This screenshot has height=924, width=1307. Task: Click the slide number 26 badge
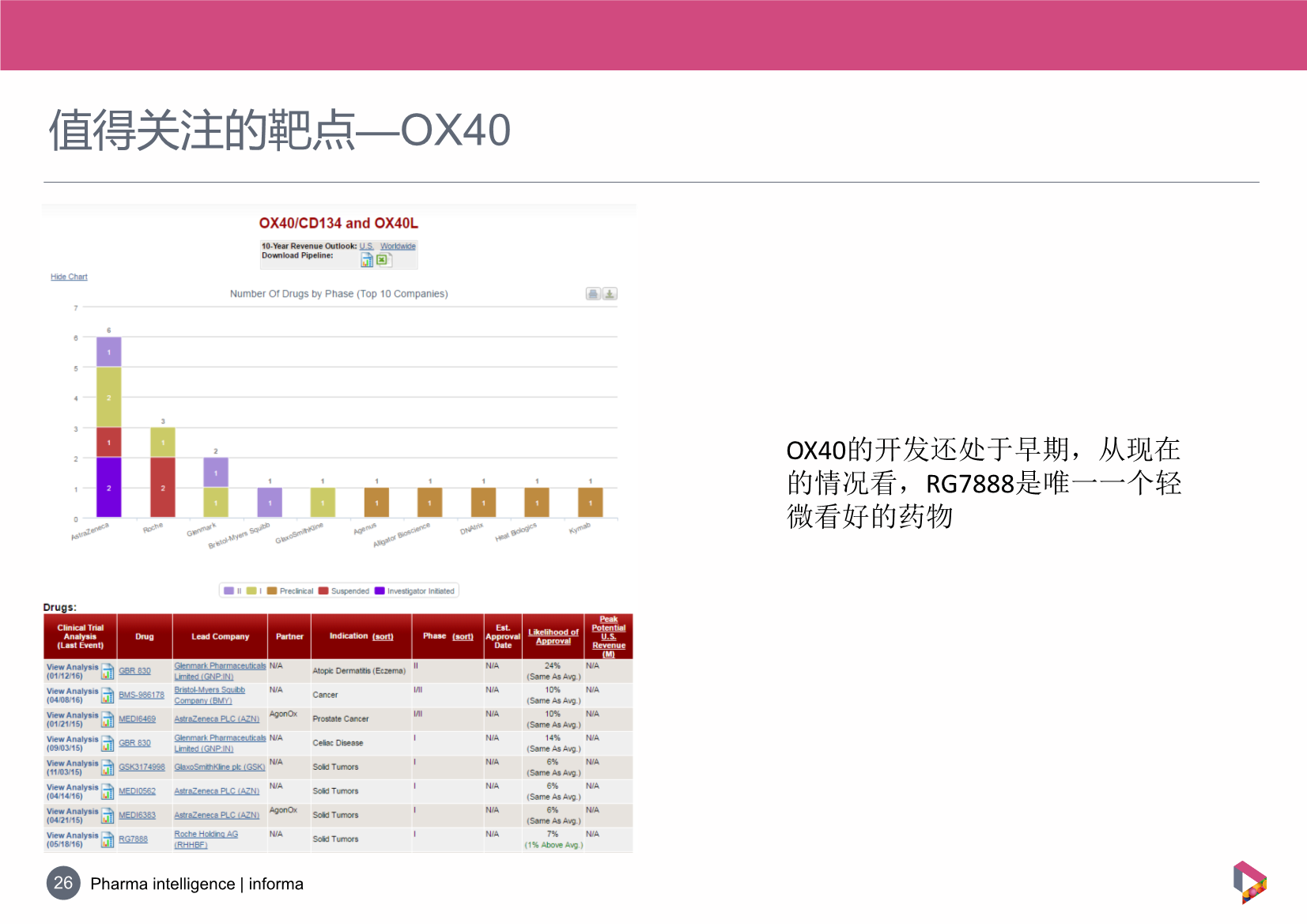point(63,883)
